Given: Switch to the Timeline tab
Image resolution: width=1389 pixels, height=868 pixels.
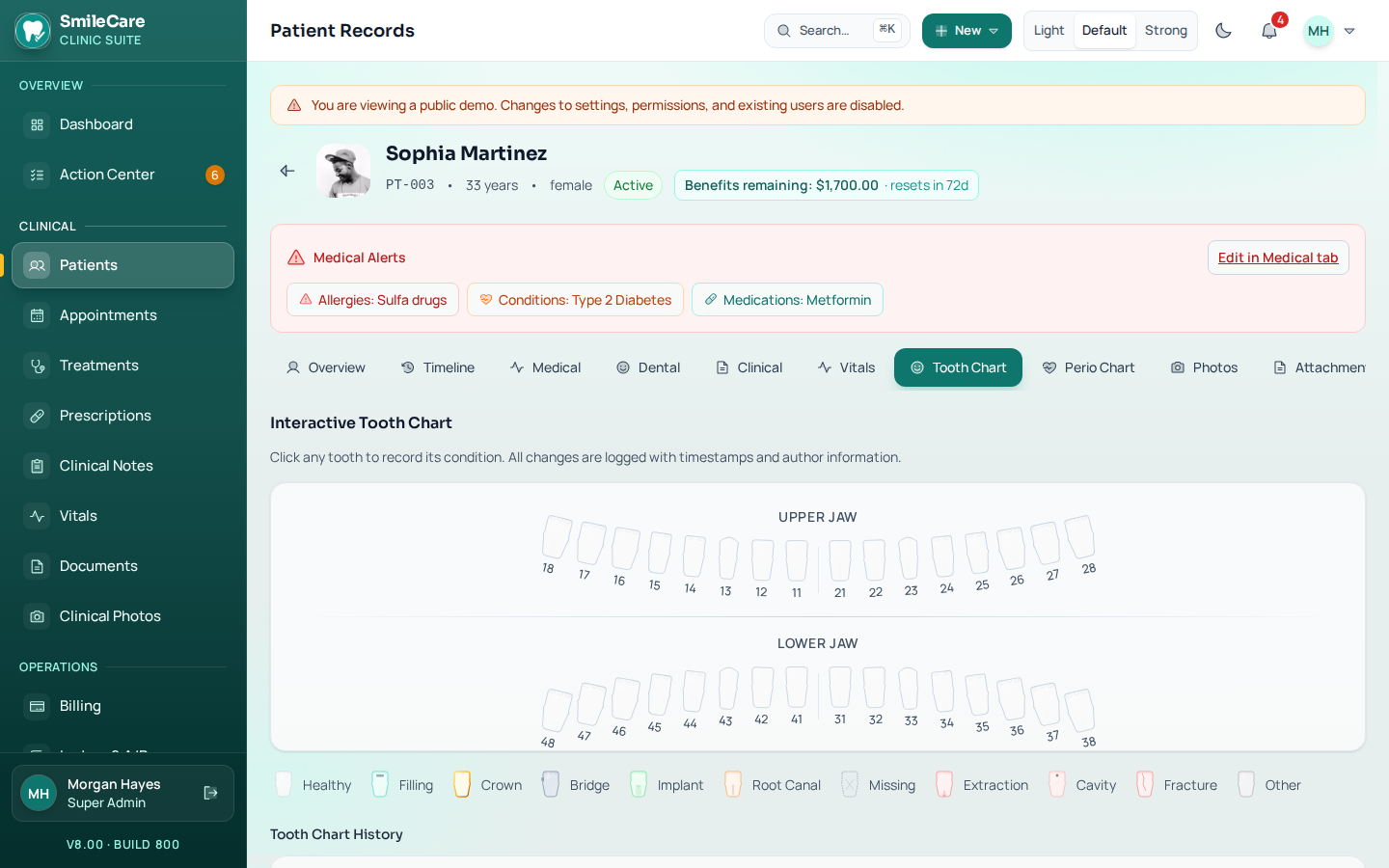Looking at the screenshot, I should (438, 367).
